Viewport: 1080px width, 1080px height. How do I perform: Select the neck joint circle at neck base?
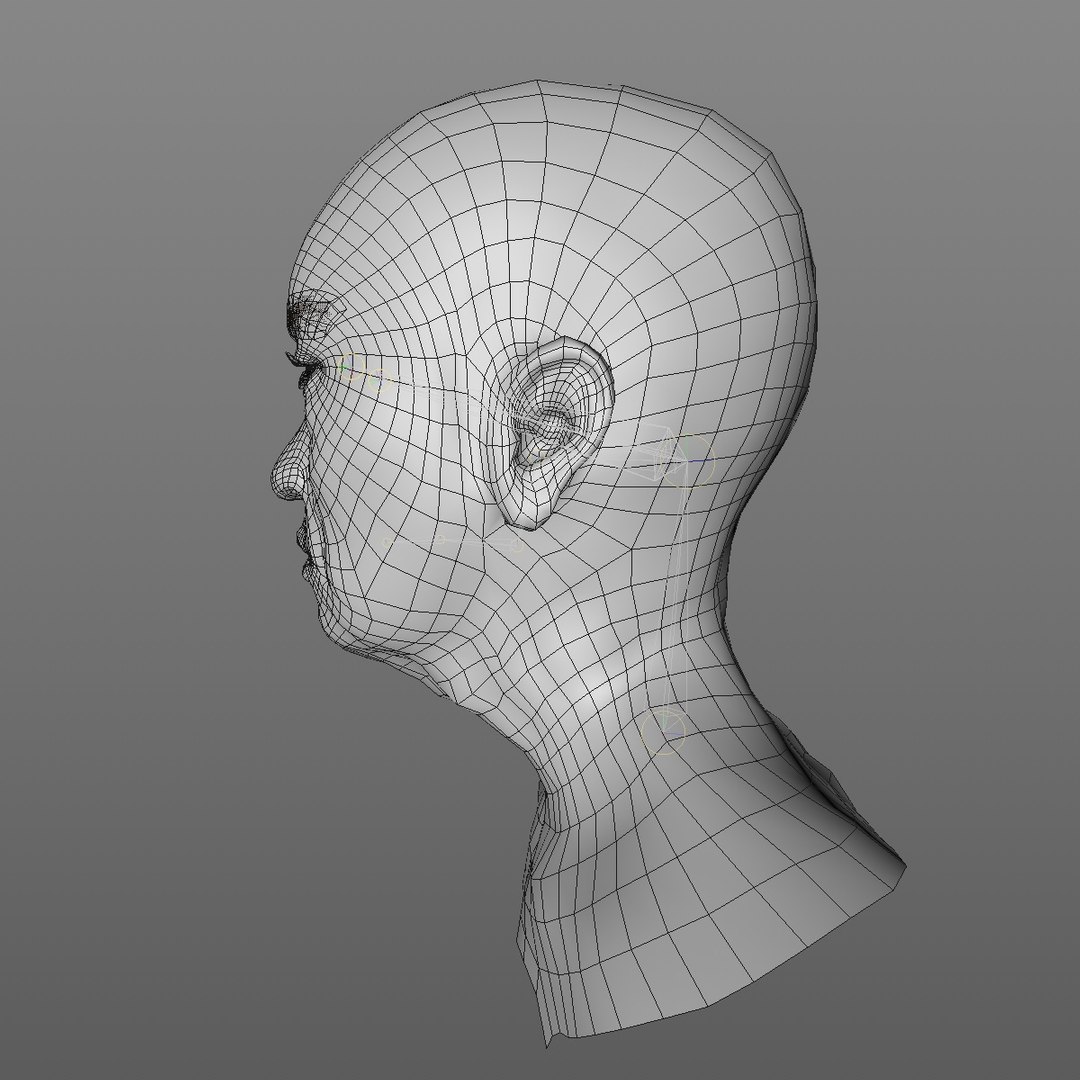point(663,730)
